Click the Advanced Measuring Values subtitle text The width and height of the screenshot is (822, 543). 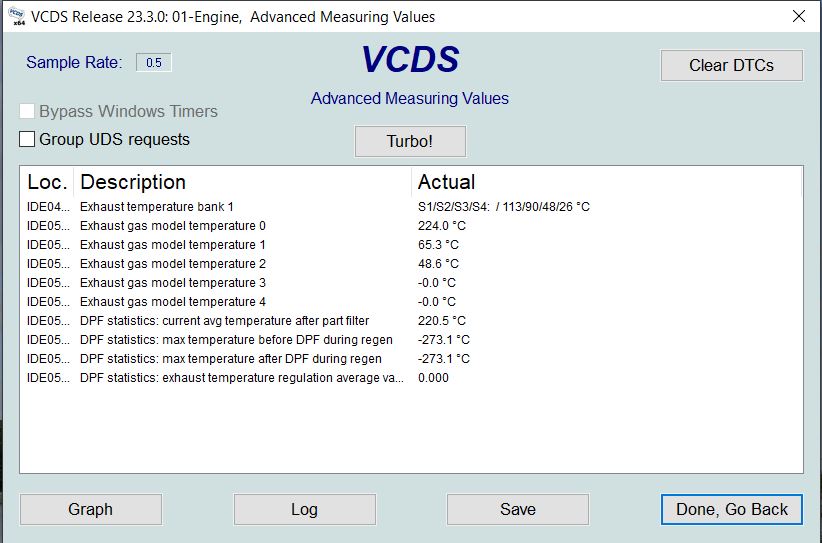tap(410, 99)
